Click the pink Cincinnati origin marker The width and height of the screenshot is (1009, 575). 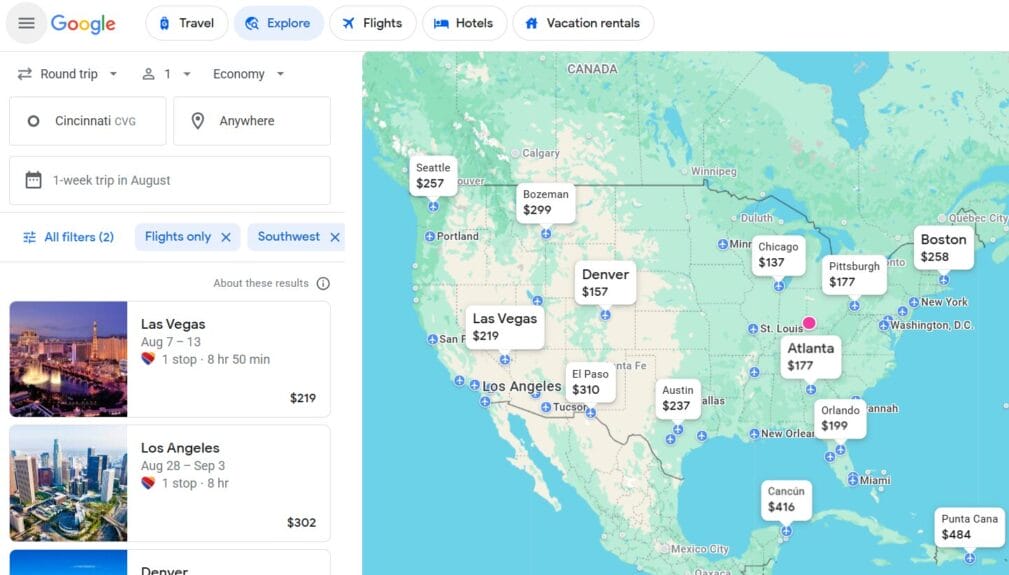click(x=809, y=322)
